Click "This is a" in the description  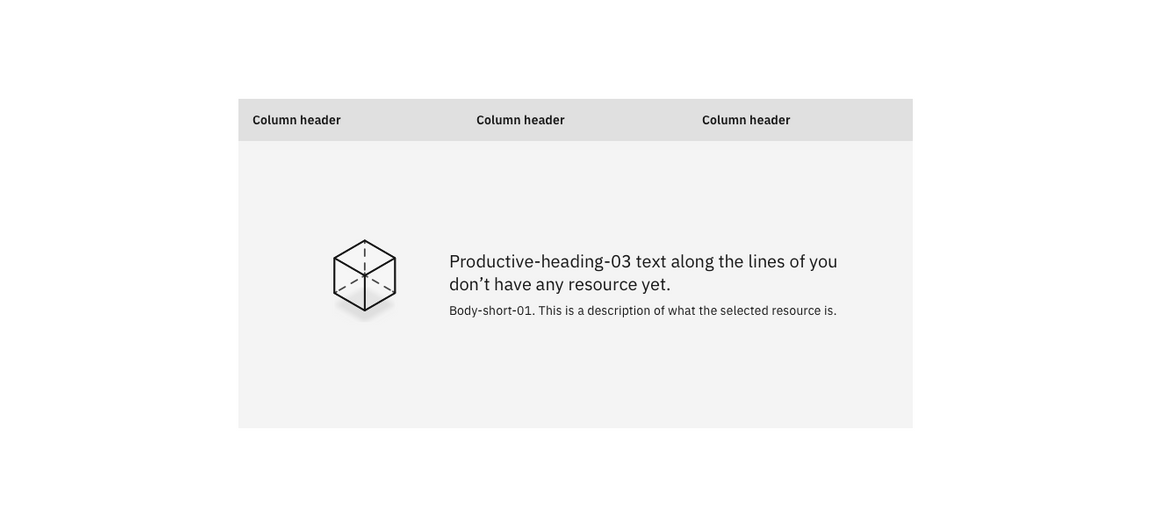point(561,311)
